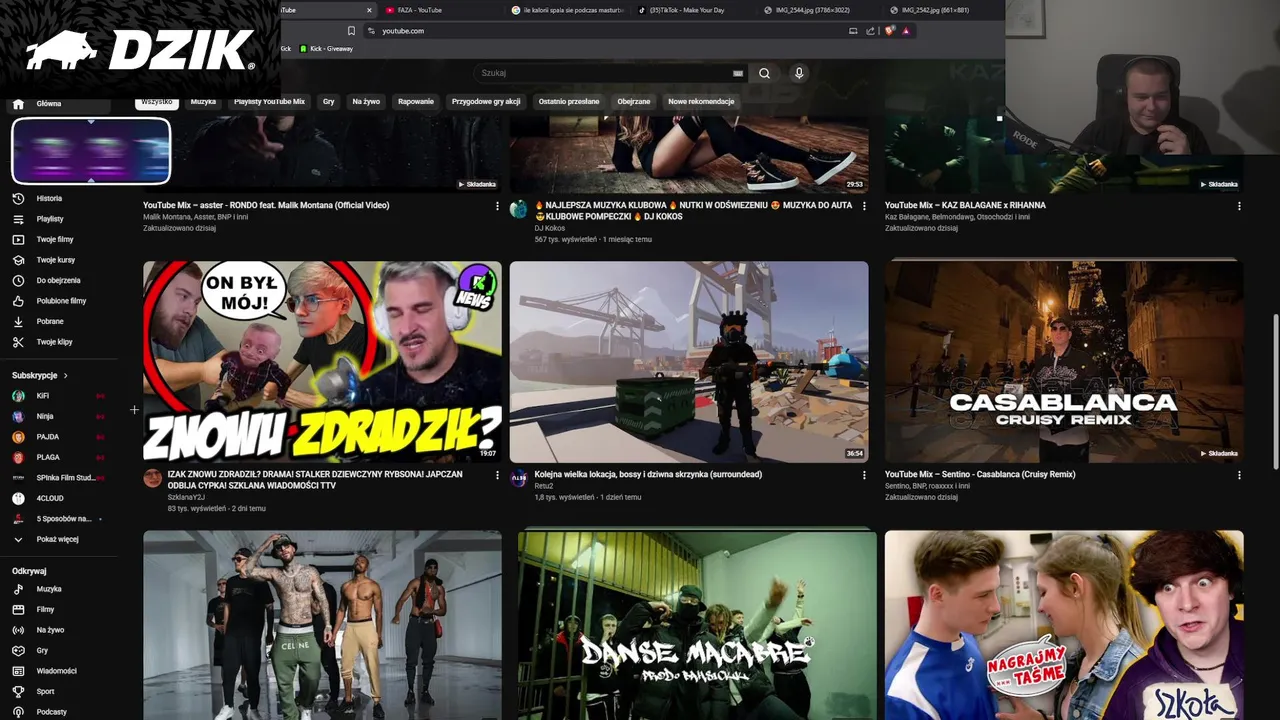Open the Subskrypcje section chevron

point(66,375)
